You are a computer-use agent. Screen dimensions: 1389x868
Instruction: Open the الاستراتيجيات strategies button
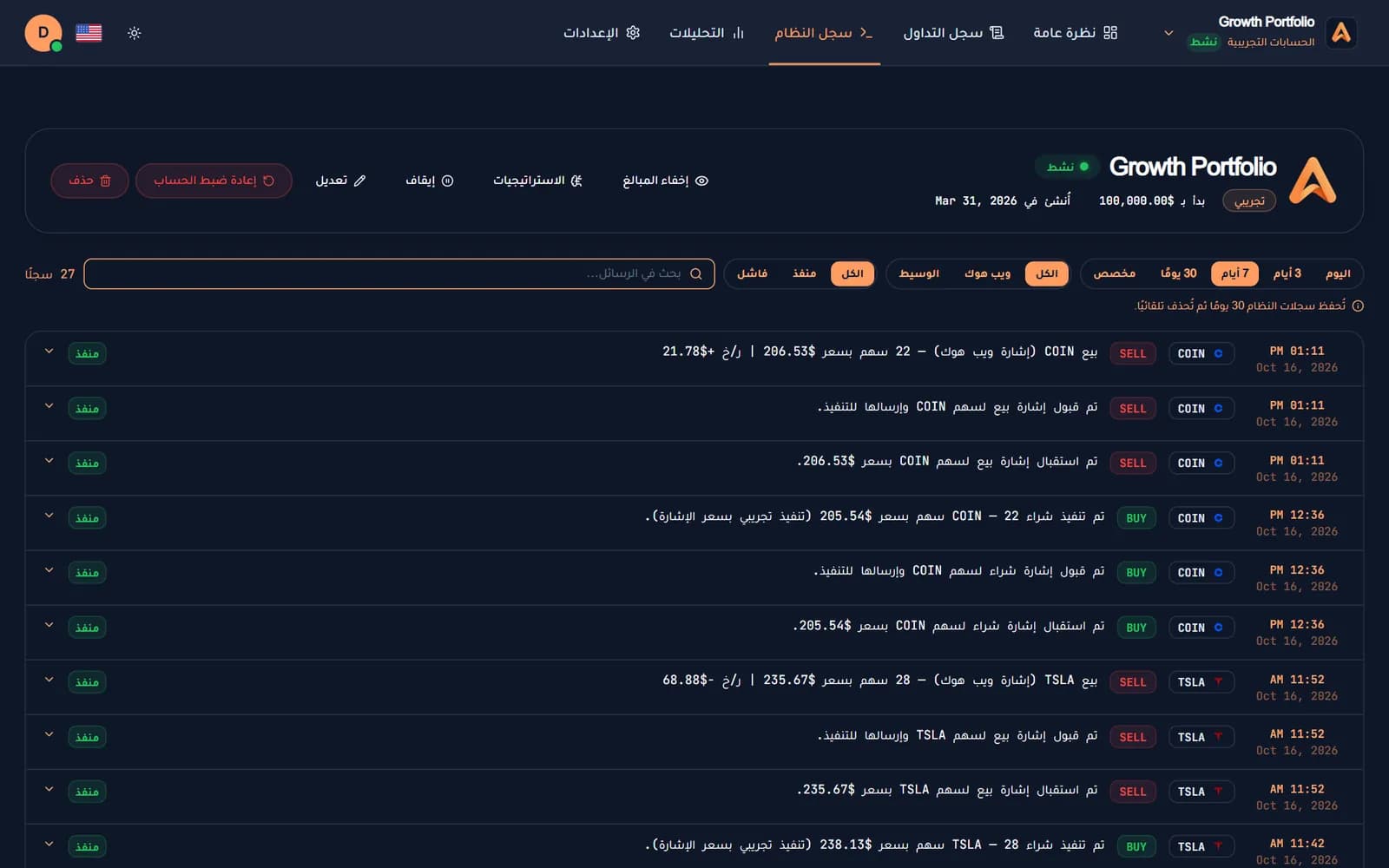pos(537,181)
